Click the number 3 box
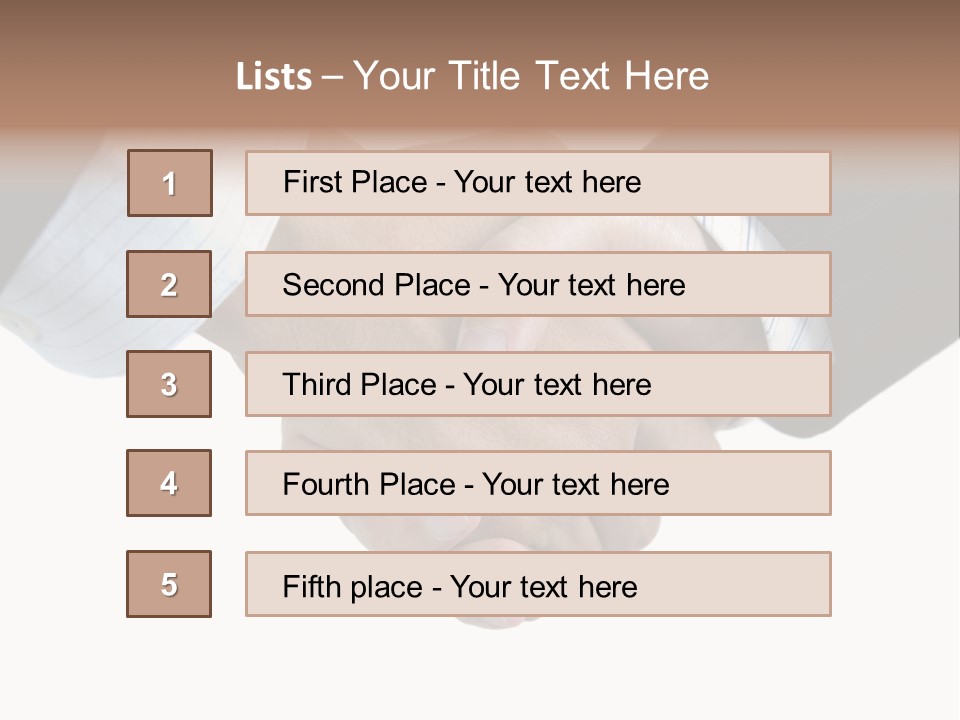The height and width of the screenshot is (720, 960). (x=169, y=384)
